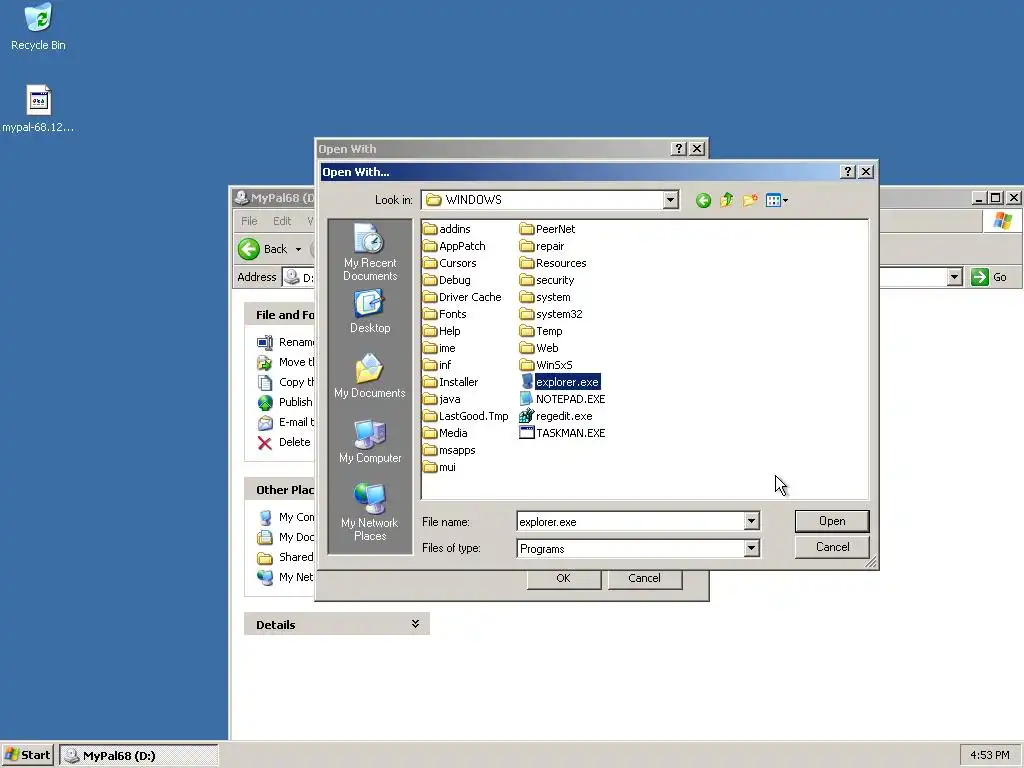
Task: Go back to last folder visited
Action: point(703,200)
